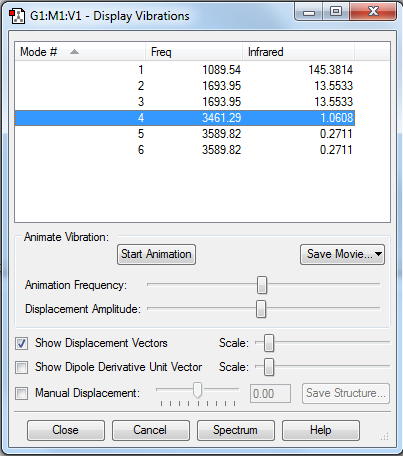
Task: Click the sort arrow in Mode # header
Action: point(75,52)
